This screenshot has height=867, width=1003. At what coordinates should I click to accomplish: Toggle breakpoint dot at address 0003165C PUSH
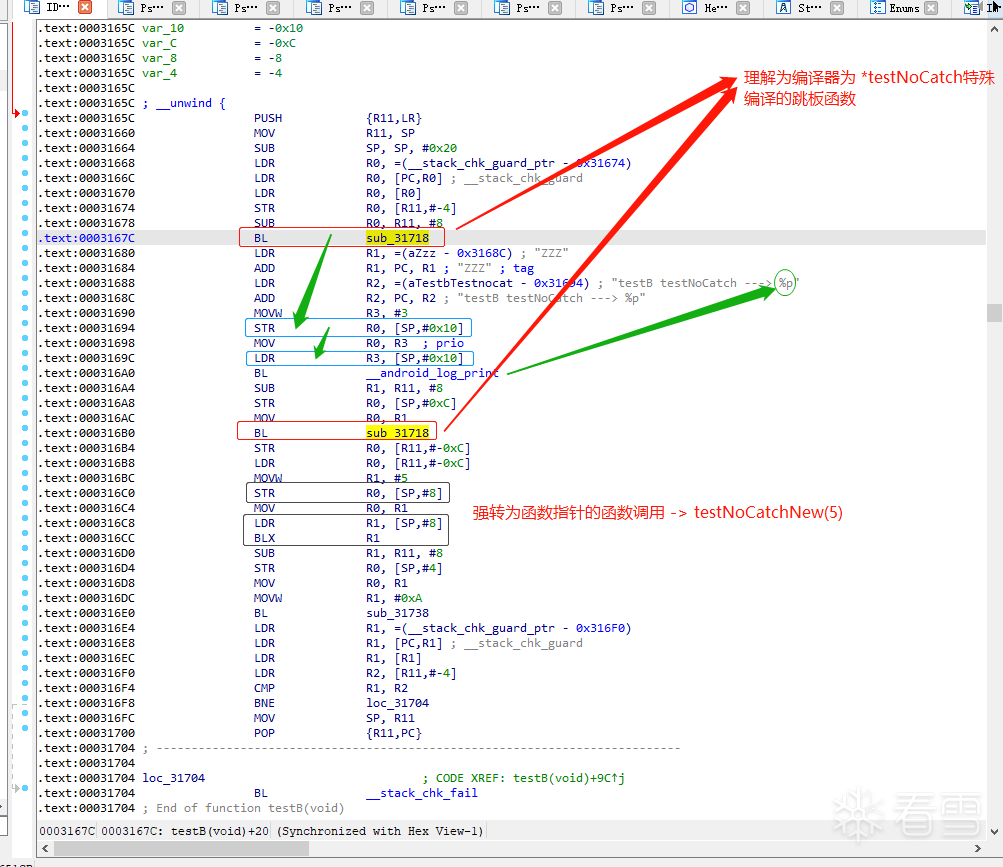25,113
